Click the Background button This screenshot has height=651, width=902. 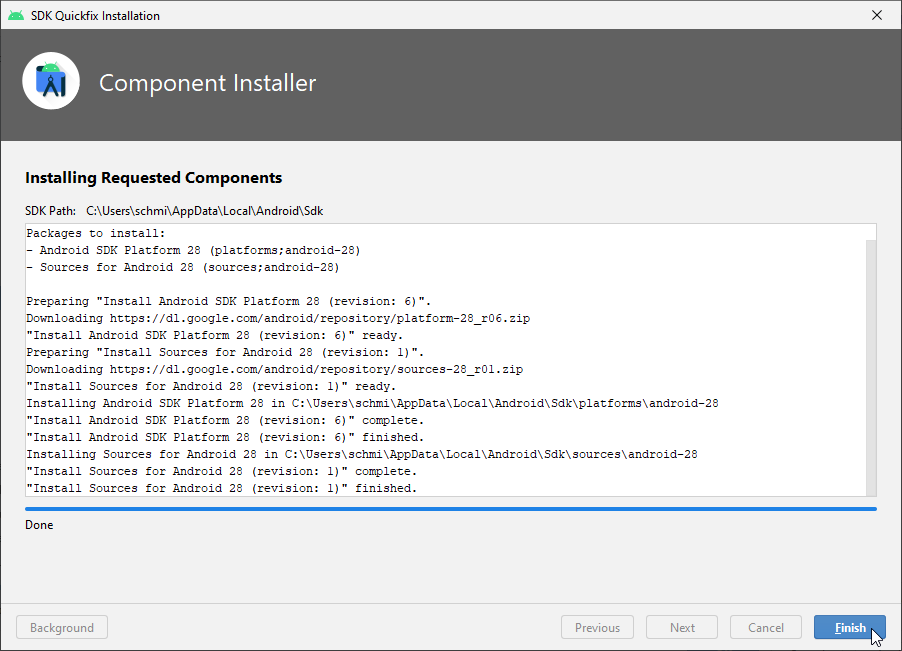pos(62,627)
